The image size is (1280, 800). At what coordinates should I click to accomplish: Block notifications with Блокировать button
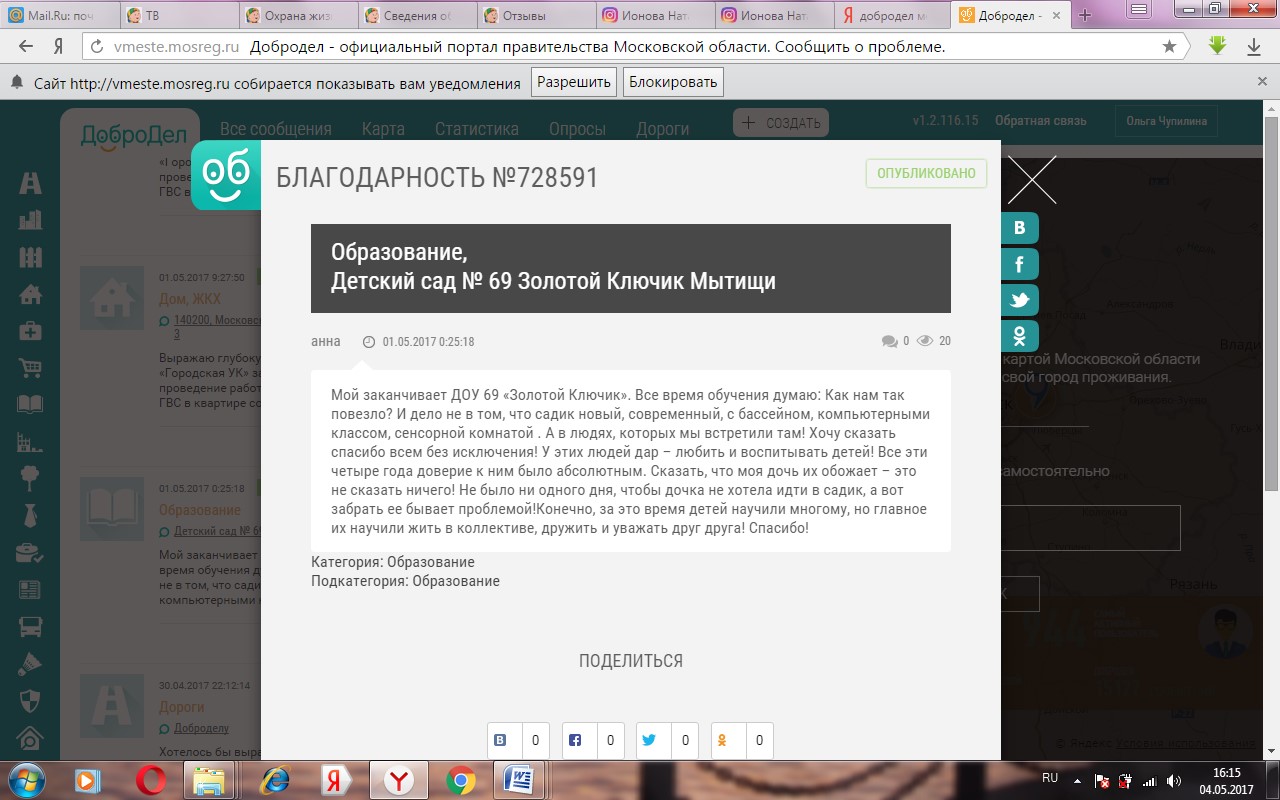(672, 83)
